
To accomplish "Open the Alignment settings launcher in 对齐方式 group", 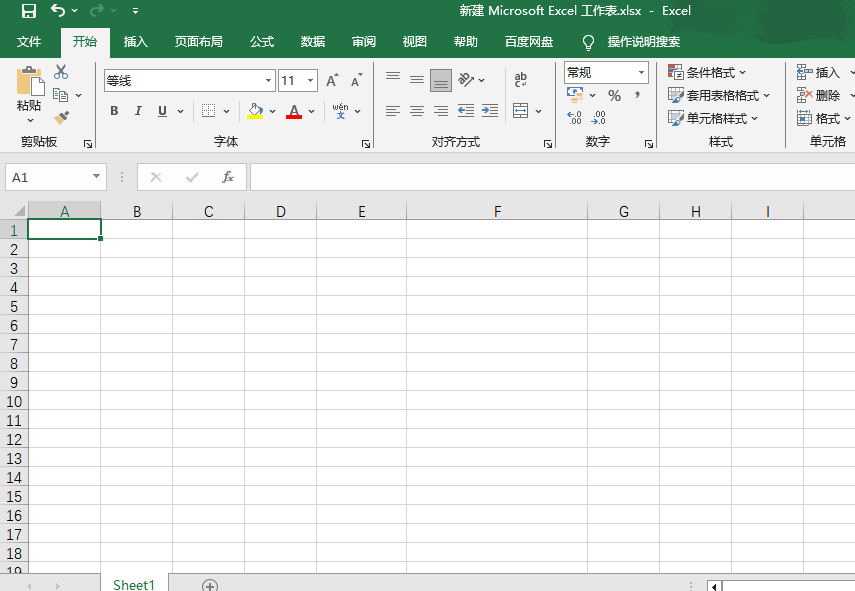I will tap(548, 144).
